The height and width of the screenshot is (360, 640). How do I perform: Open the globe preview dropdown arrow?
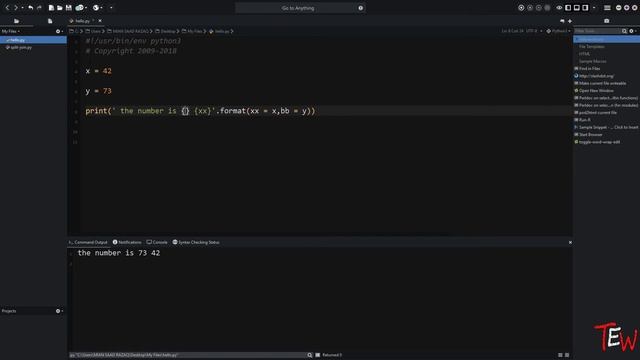pyautogui.click(x=101, y=8)
